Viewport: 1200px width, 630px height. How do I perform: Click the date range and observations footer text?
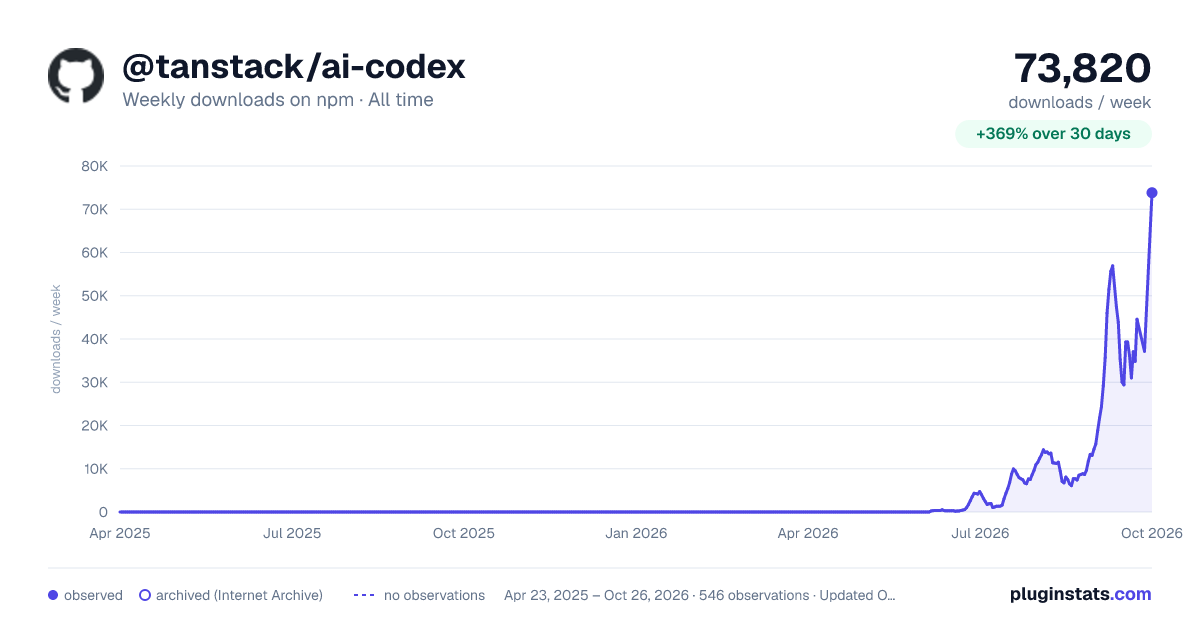[x=700, y=595]
